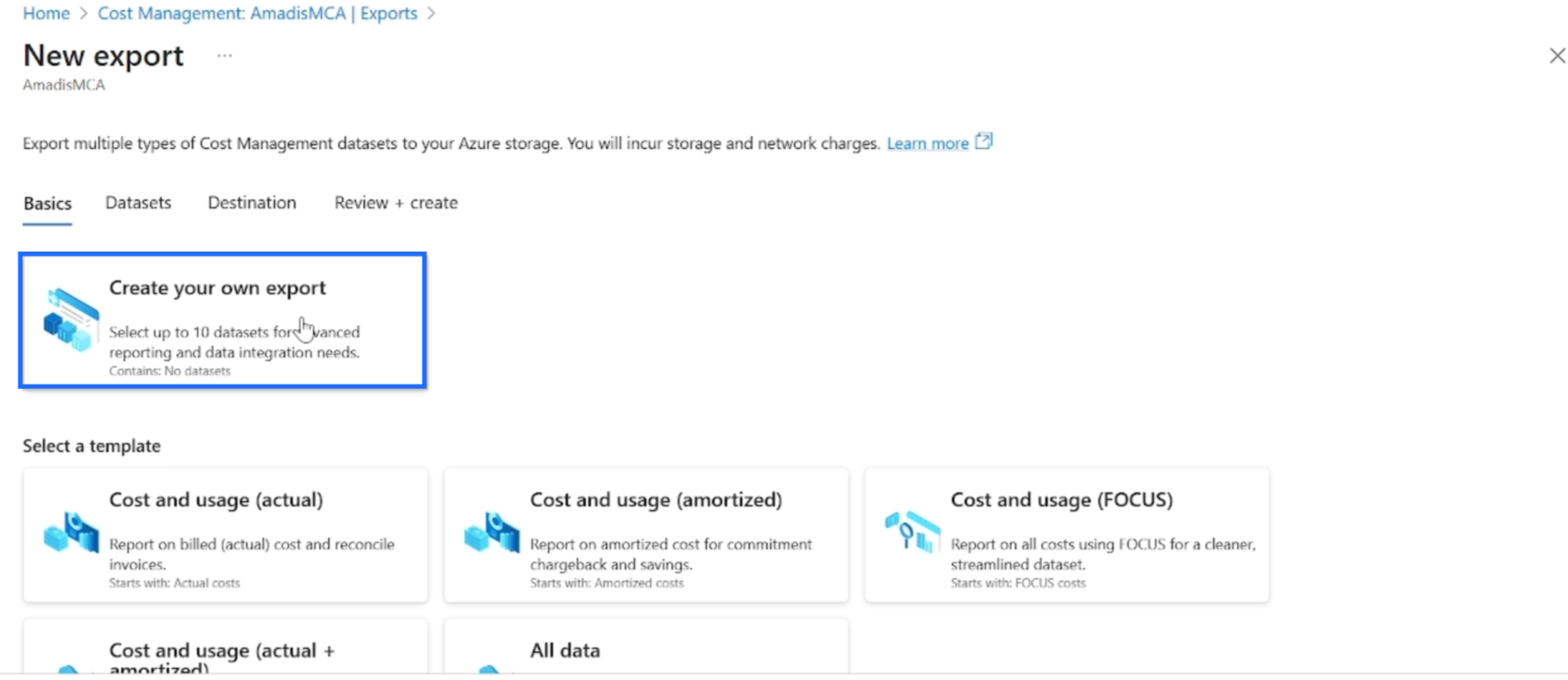Viewport: 1568px width, 680px height.
Task: Choose the Cost and usage (actual) template title
Action: 215,500
